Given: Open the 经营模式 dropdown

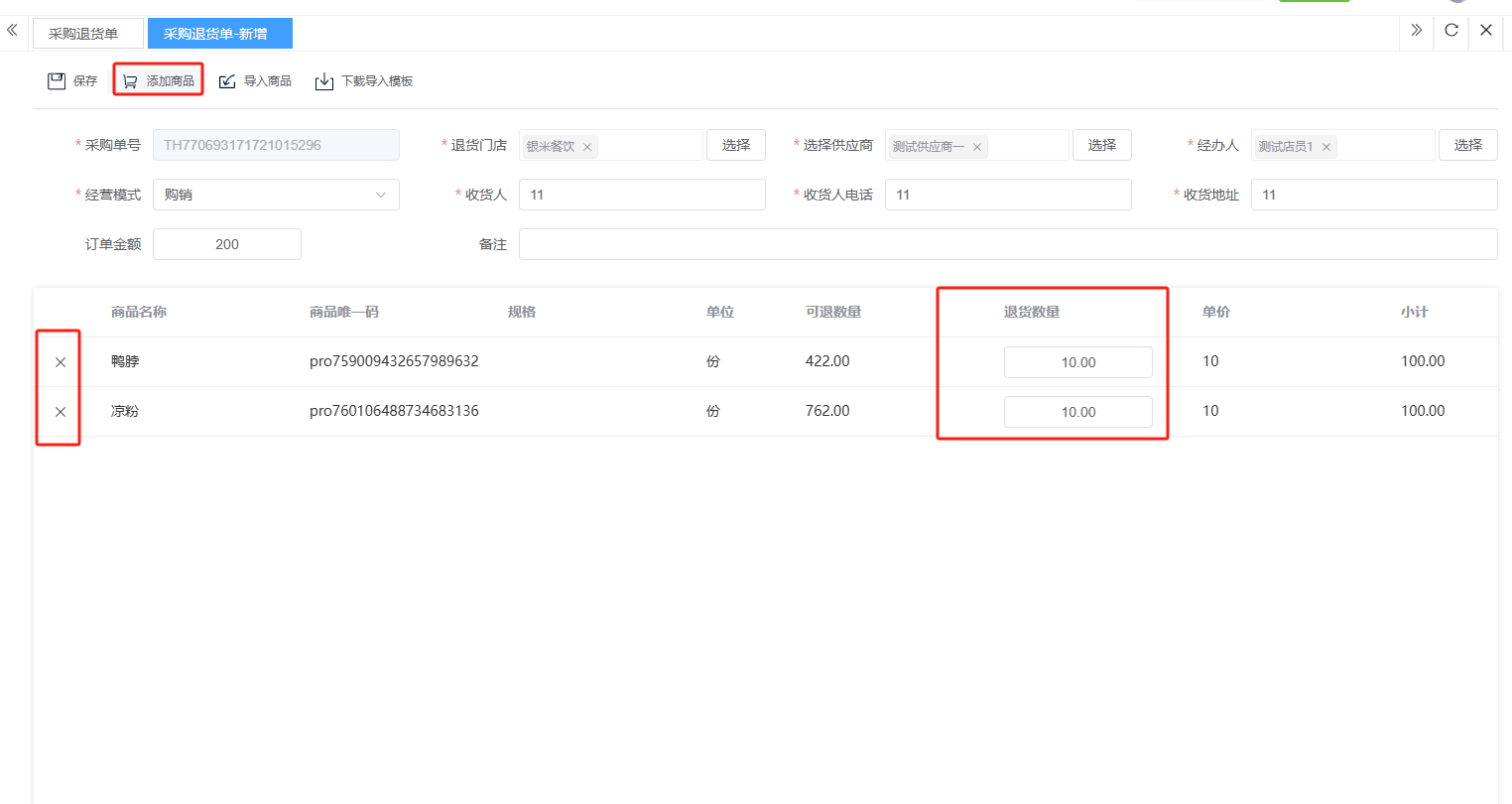Looking at the screenshot, I should point(276,195).
